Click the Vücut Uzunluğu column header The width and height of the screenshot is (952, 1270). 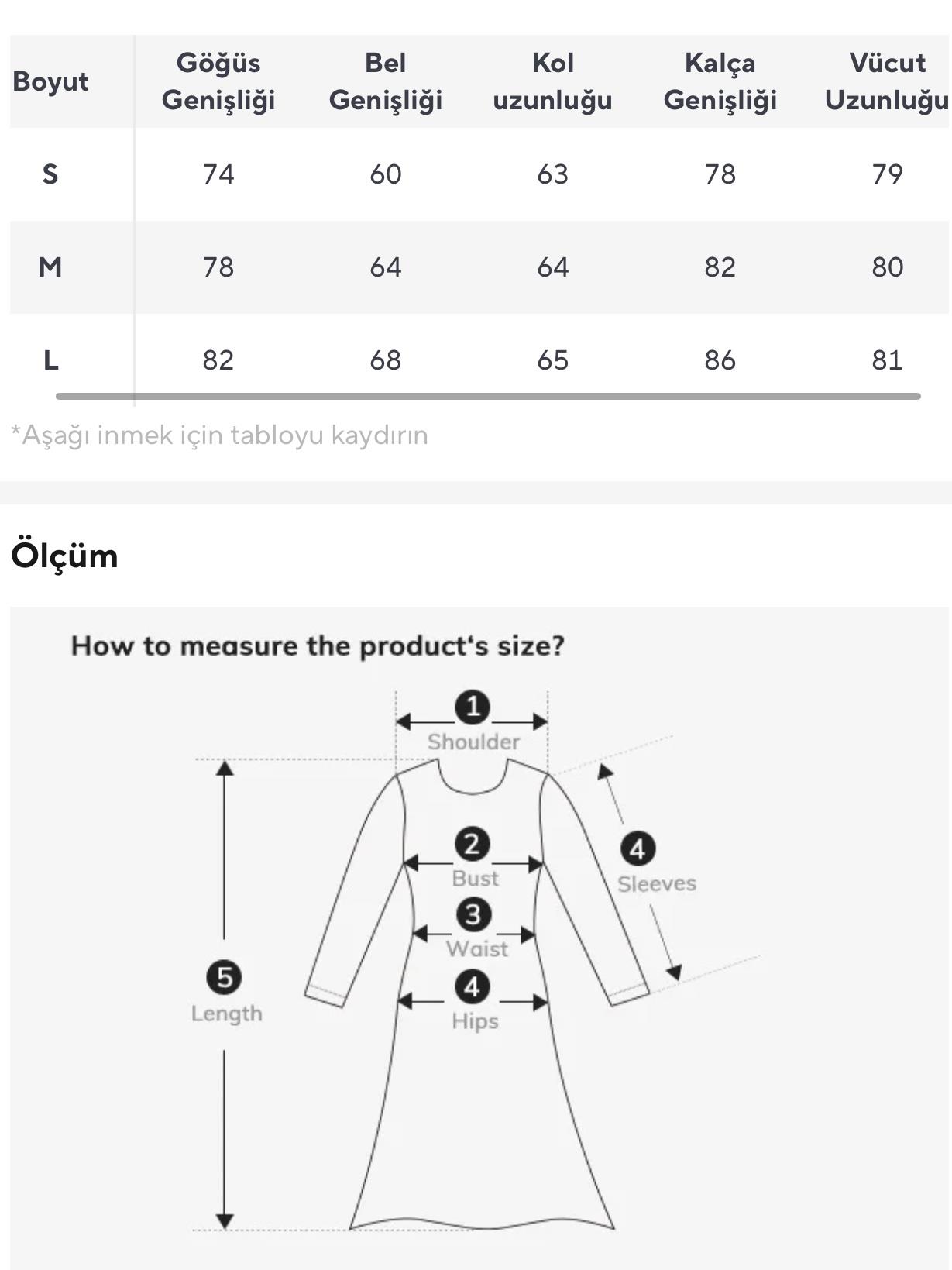[x=886, y=81]
